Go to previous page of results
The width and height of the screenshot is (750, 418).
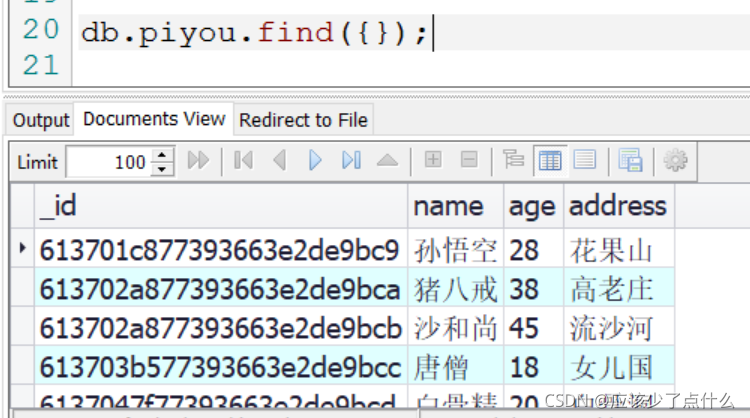[279, 161]
